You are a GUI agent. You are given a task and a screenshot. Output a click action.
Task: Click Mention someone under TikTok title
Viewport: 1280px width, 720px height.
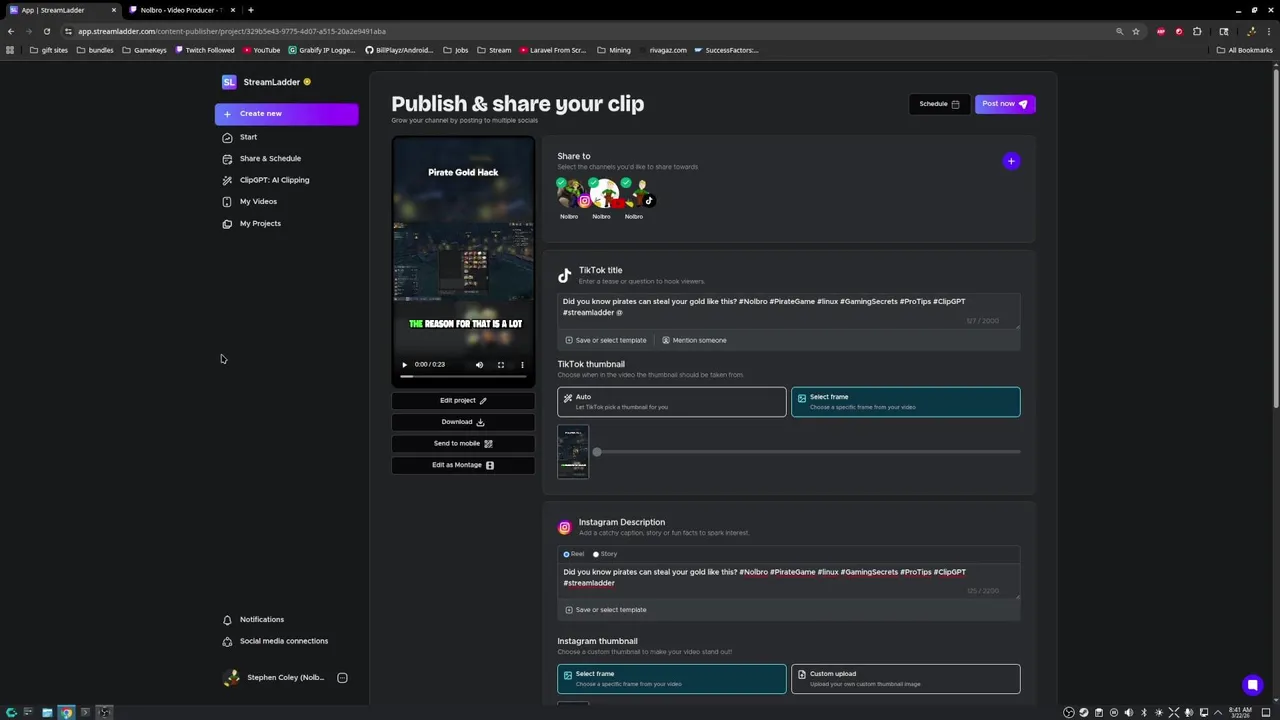coord(694,340)
